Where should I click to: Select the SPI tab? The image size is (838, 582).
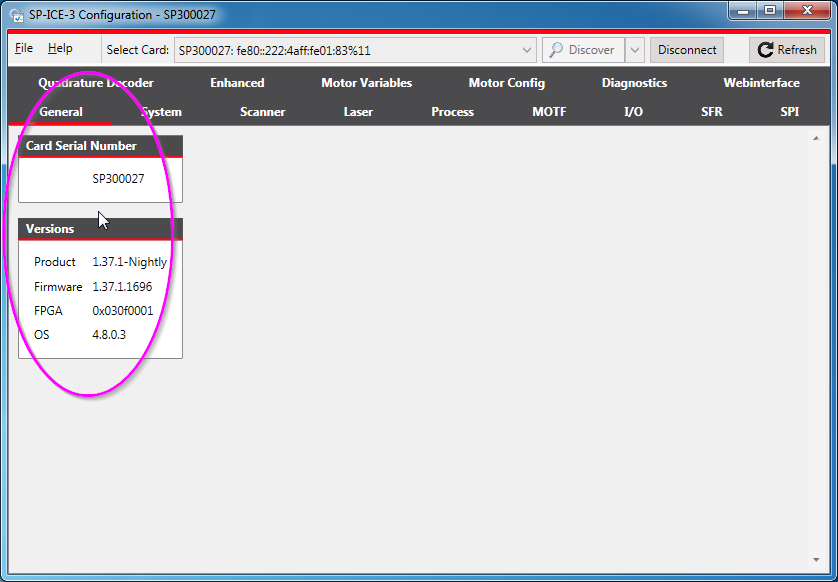click(x=789, y=112)
